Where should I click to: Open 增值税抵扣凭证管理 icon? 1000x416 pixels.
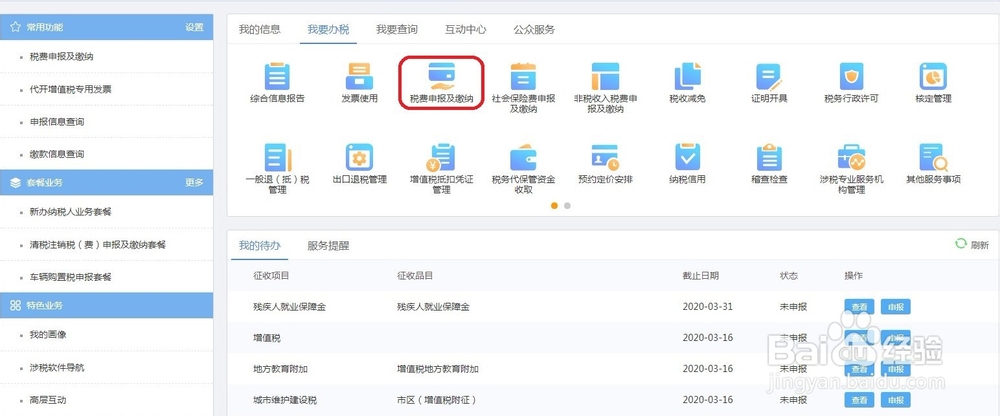coord(441,157)
